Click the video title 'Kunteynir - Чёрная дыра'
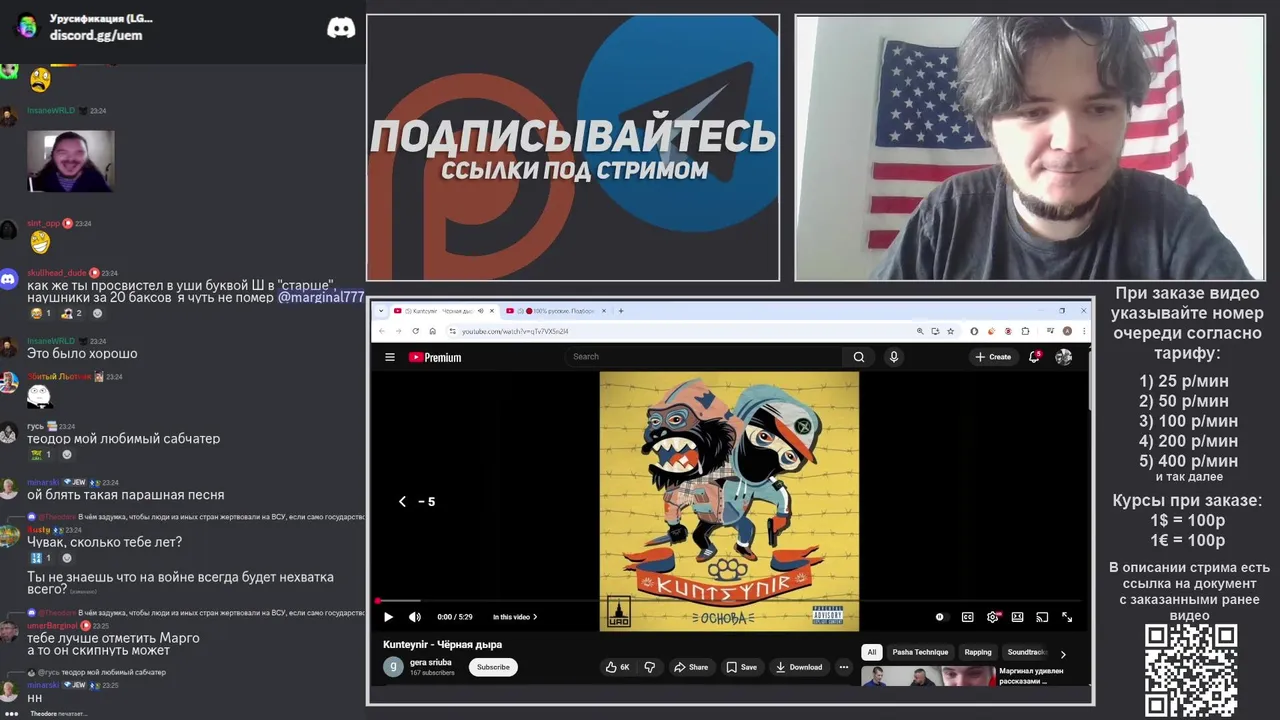The width and height of the screenshot is (1280, 720). point(442,644)
